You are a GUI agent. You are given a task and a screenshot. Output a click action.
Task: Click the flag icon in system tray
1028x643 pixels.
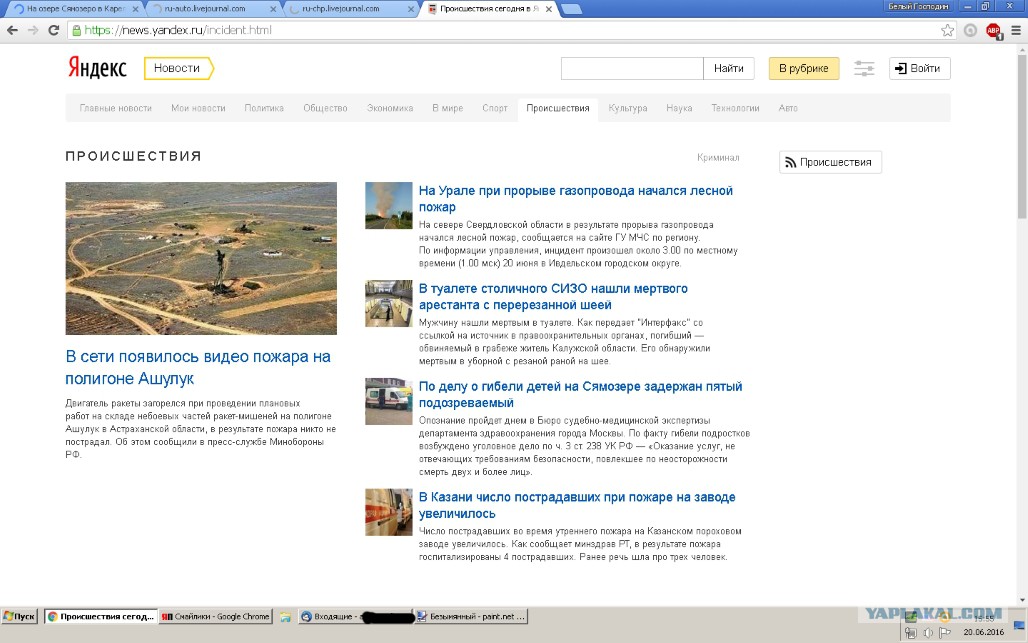coord(945,633)
